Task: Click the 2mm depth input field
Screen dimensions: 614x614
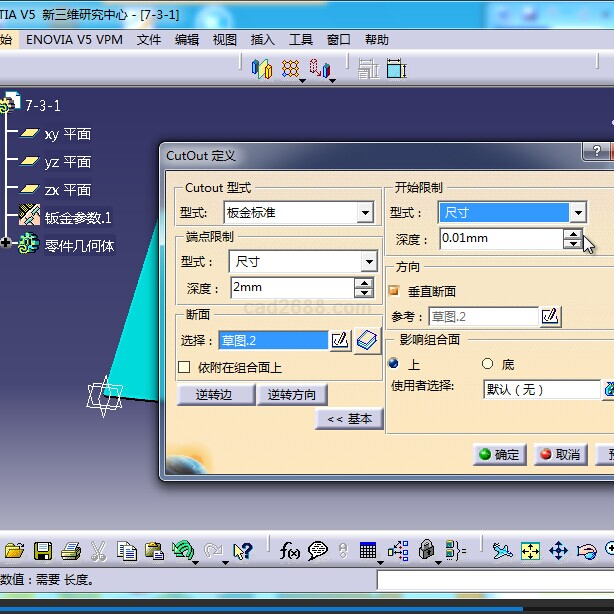Action: pos(291,288)
